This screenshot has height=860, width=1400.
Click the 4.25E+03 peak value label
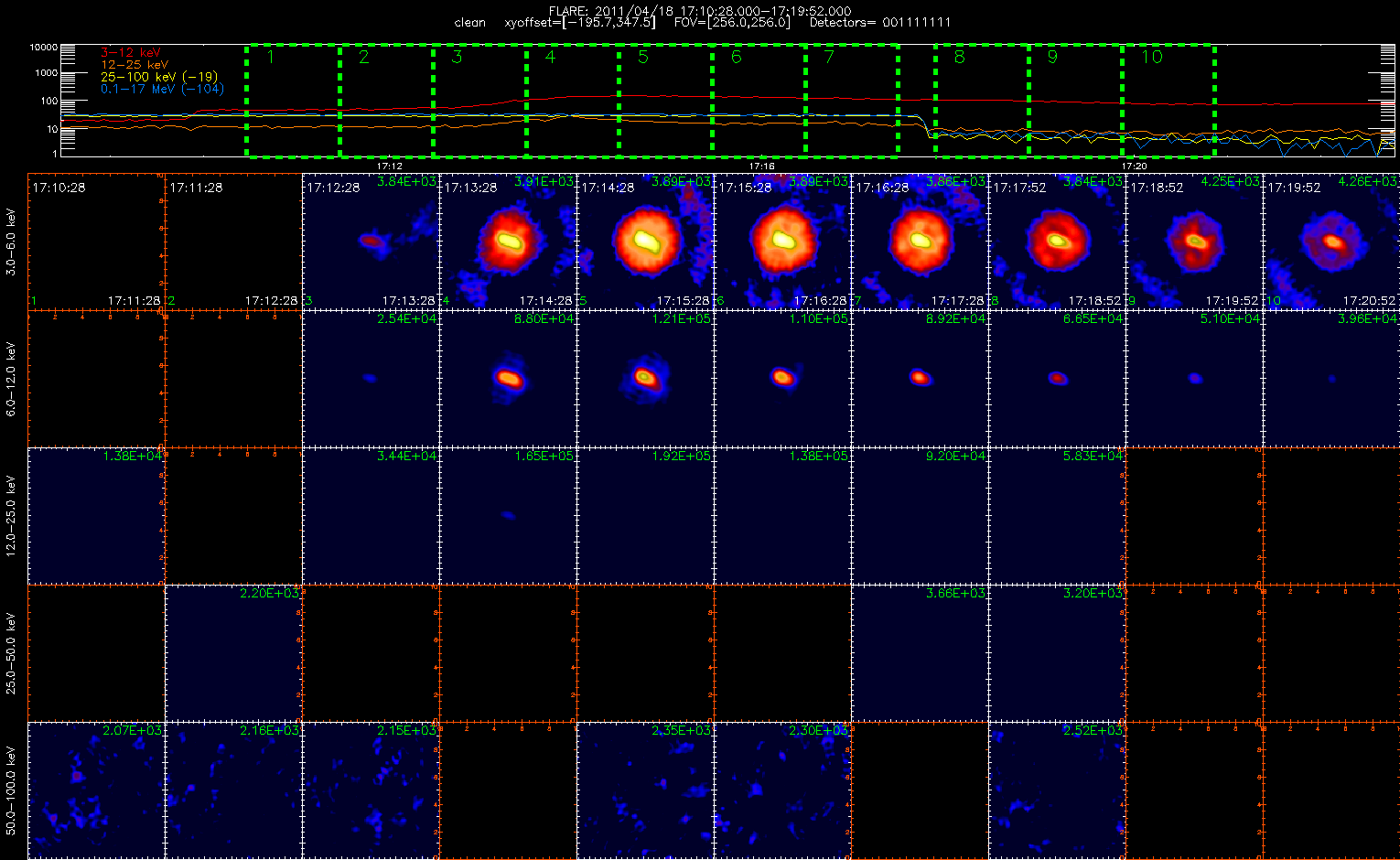pos(1230,182)
